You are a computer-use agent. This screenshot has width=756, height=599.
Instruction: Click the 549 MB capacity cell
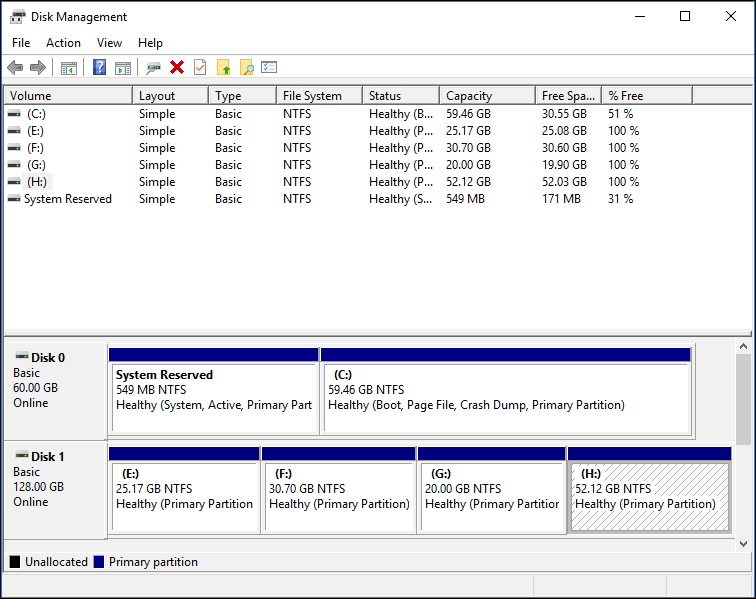click(465, 199)
